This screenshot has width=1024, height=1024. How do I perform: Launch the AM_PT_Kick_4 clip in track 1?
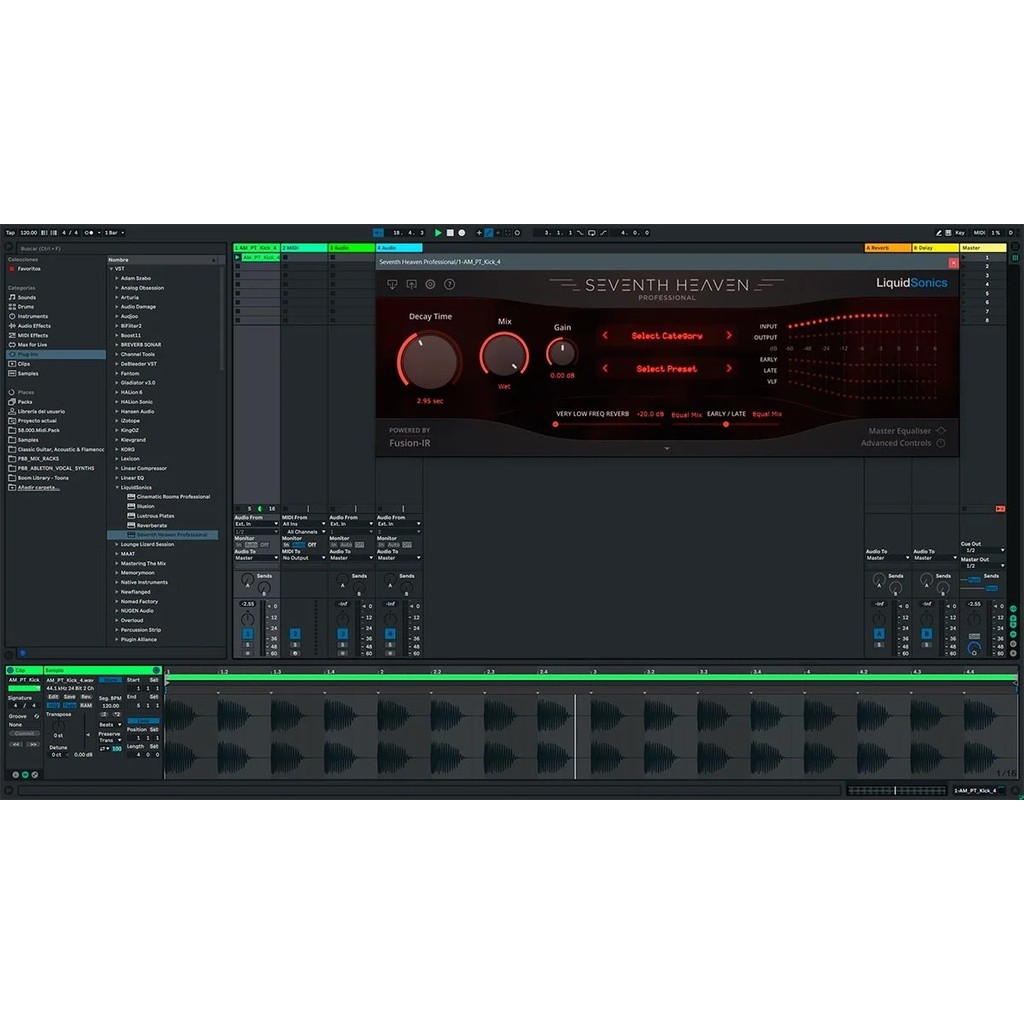pyautogui.click(x=237, y=257)
